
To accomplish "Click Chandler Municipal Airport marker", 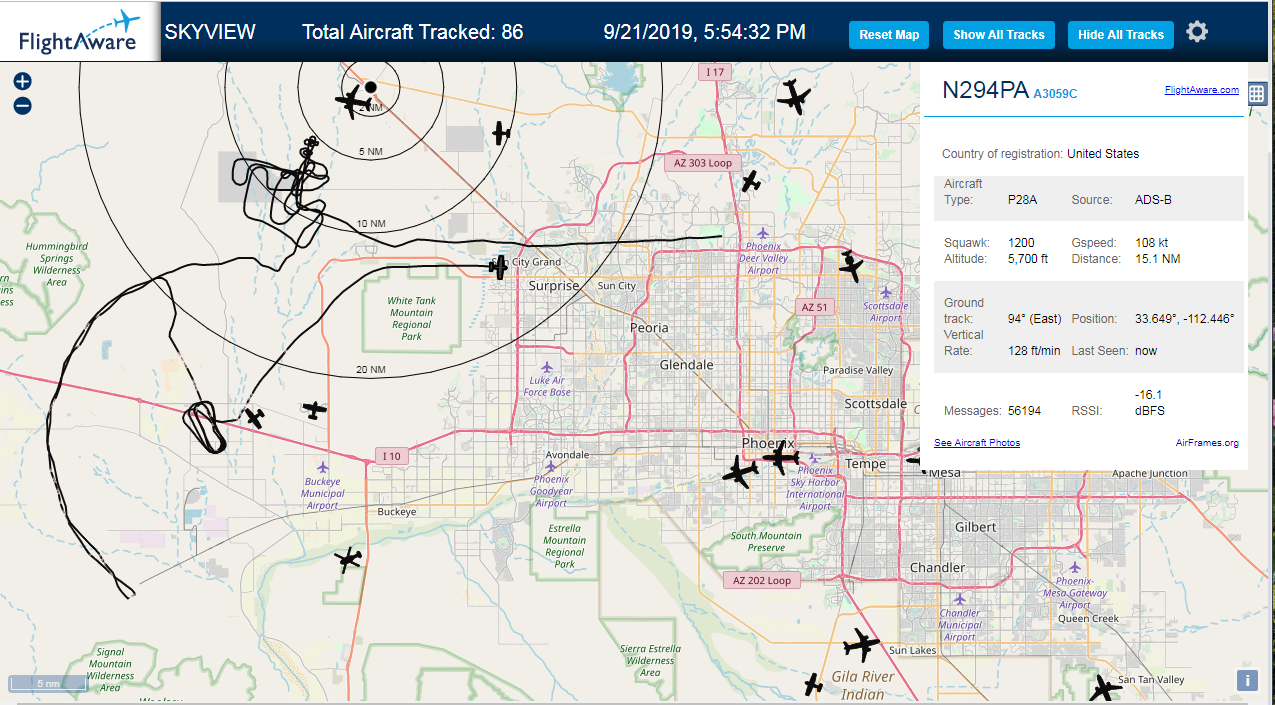I will [959, 599].
